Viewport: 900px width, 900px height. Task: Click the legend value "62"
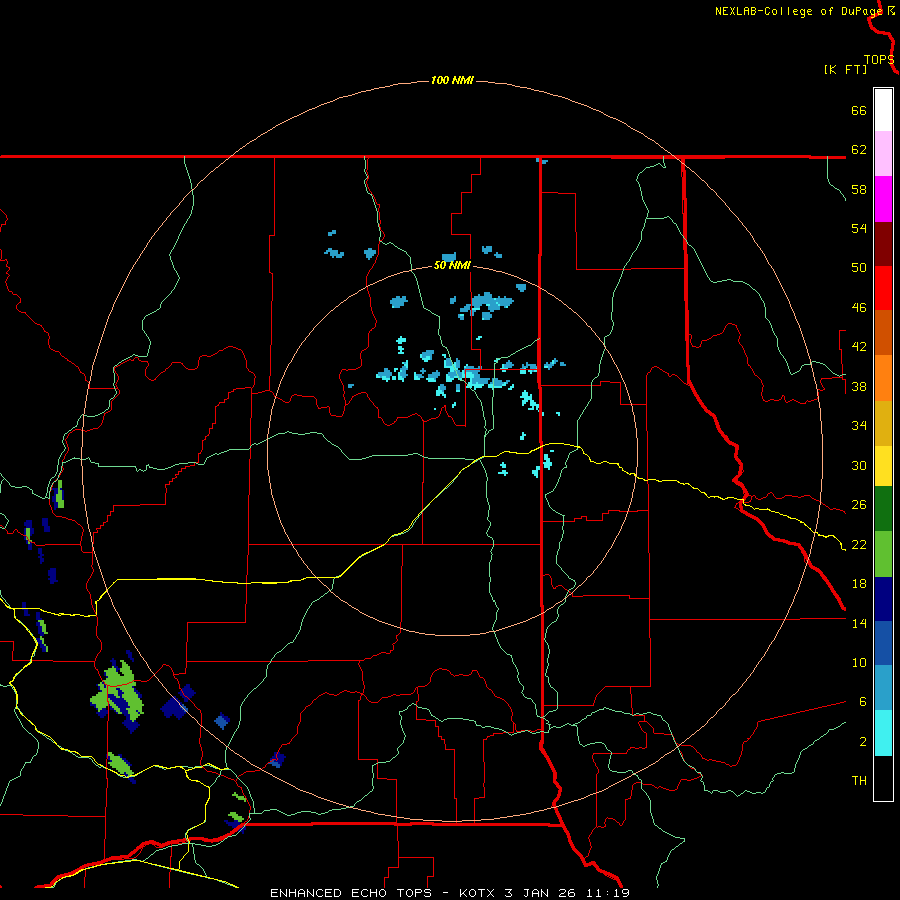click(x=859, y=150)
